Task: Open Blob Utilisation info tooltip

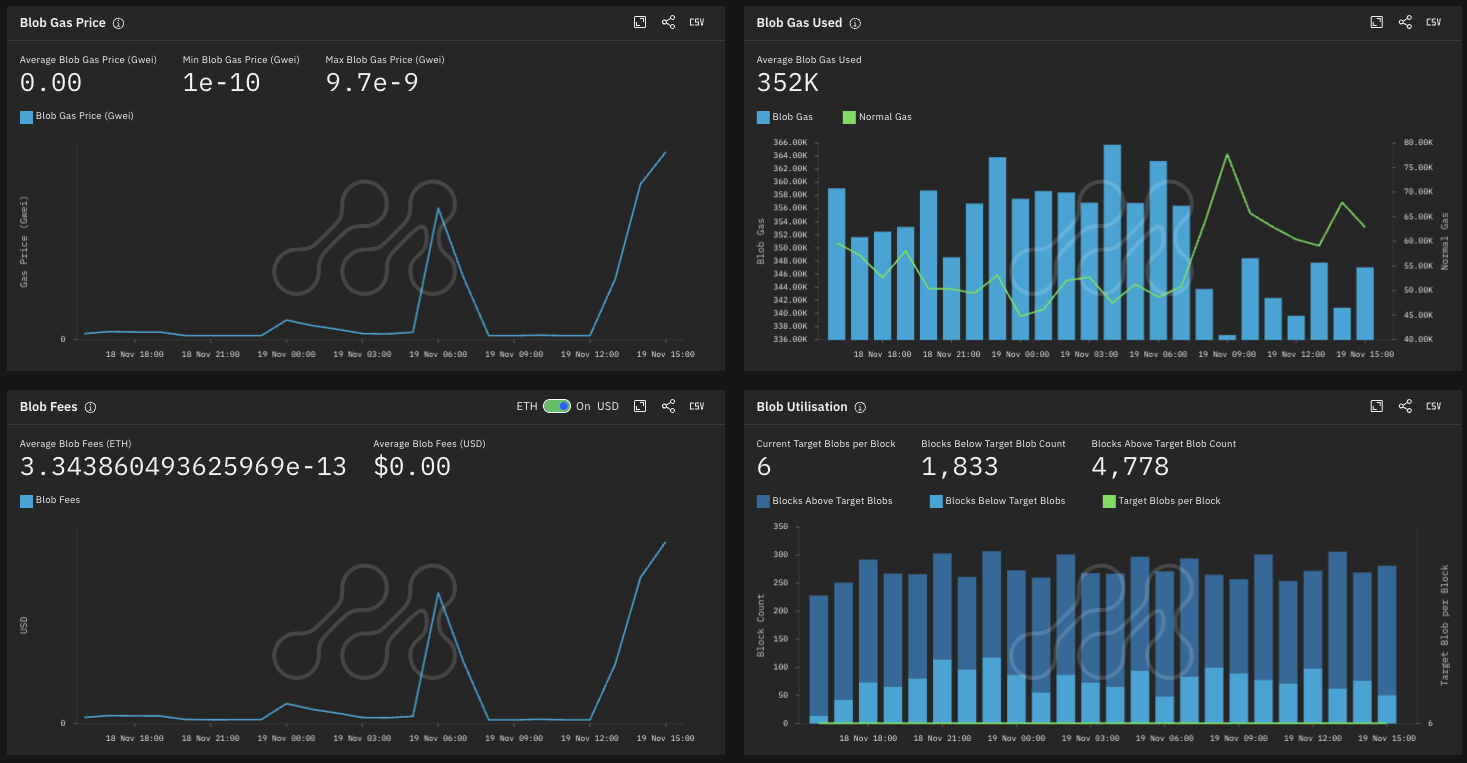Action: coord(860,407)
